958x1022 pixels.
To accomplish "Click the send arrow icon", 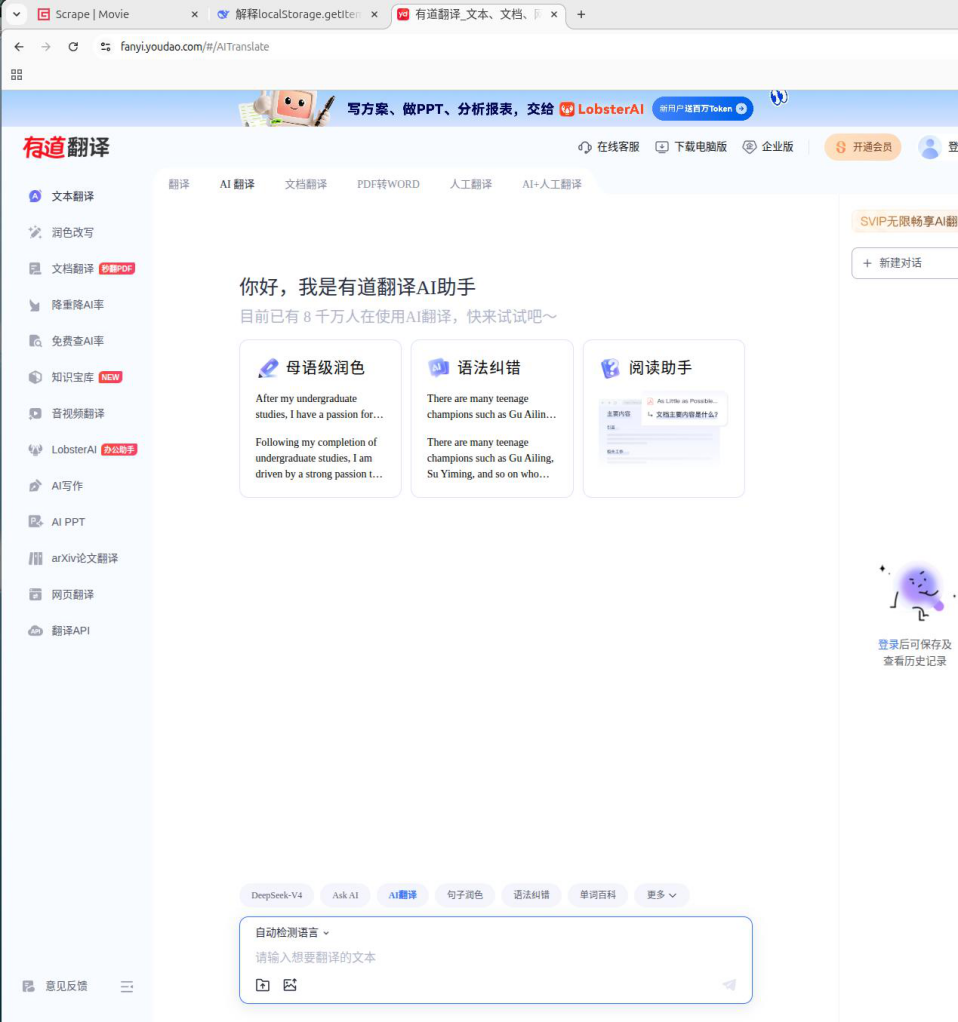I will (x=729, y=985).
